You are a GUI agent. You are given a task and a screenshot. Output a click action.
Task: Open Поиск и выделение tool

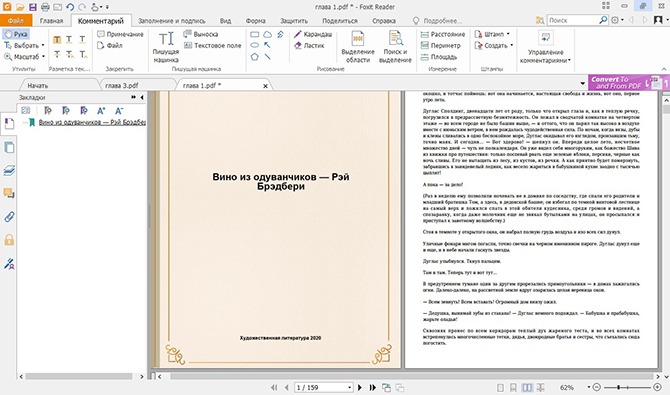(395, 47)
